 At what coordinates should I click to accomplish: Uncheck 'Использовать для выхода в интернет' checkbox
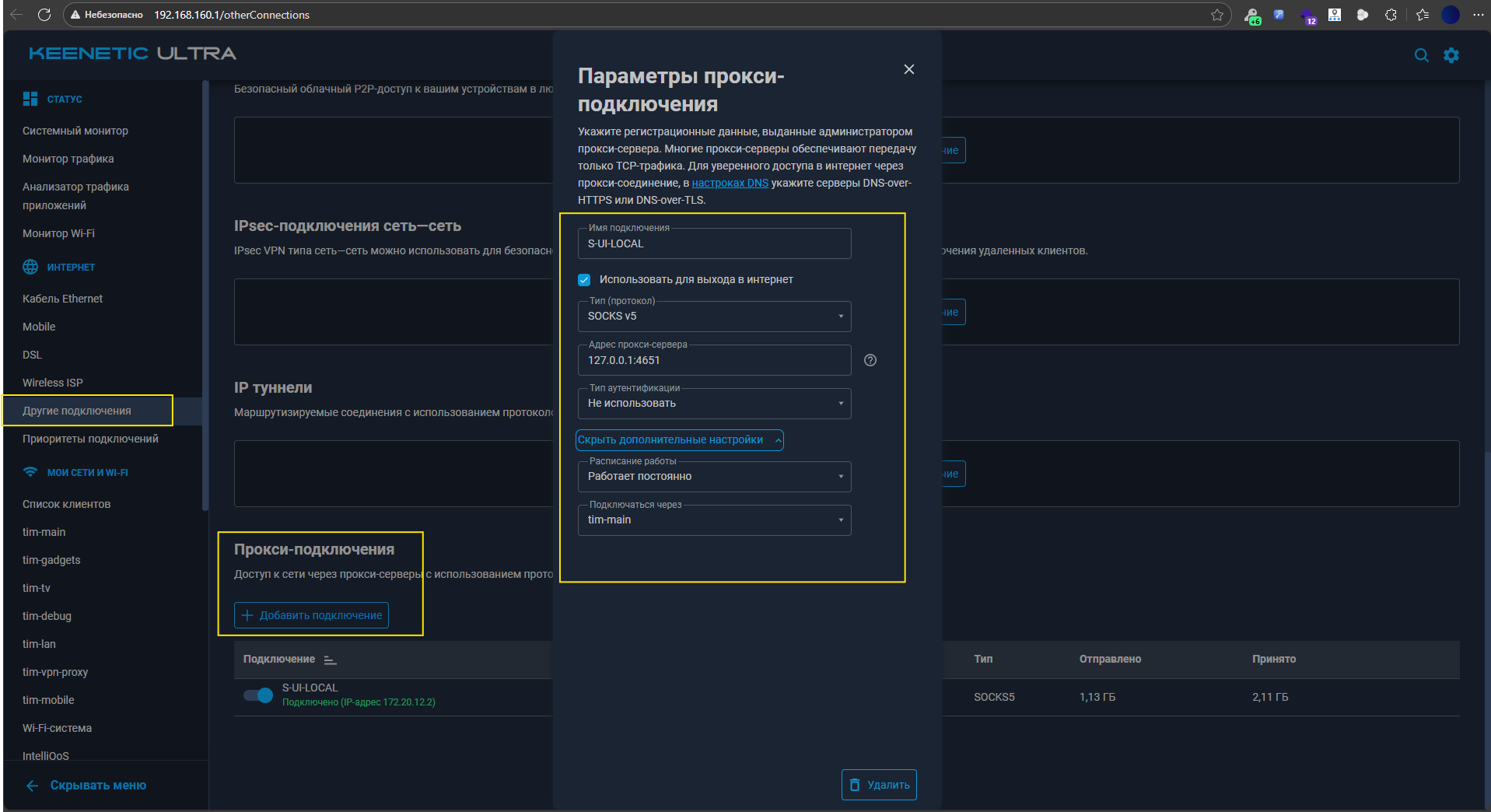click(x=584, y=280)
